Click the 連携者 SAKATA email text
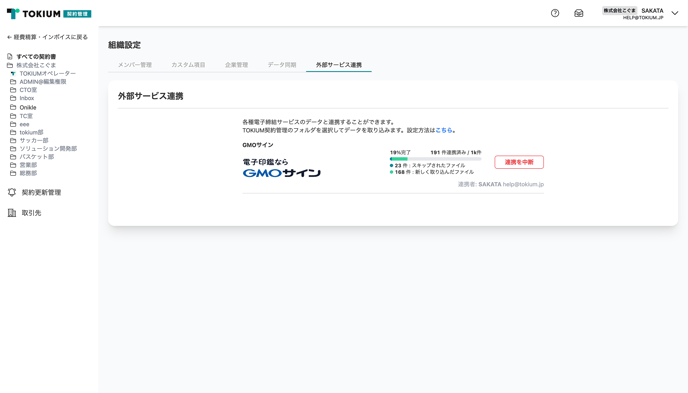Screen dimensions: 688x393 (x=501, y=184)
